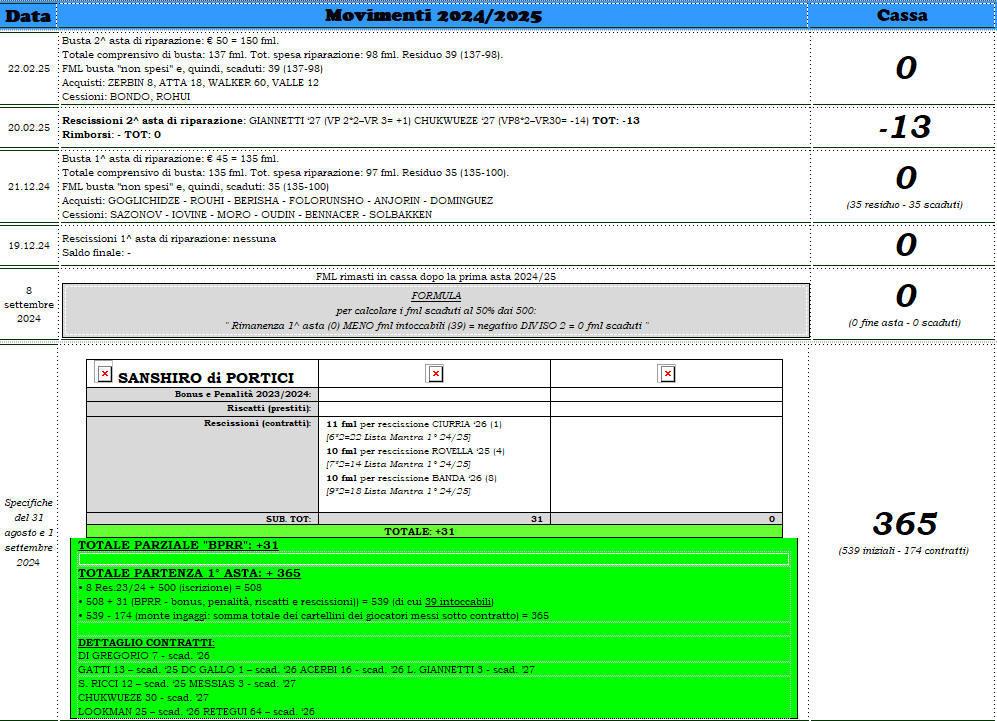
Task: Click "FML rimasti in cassa dopo la prima asta"
Action: 436,277
